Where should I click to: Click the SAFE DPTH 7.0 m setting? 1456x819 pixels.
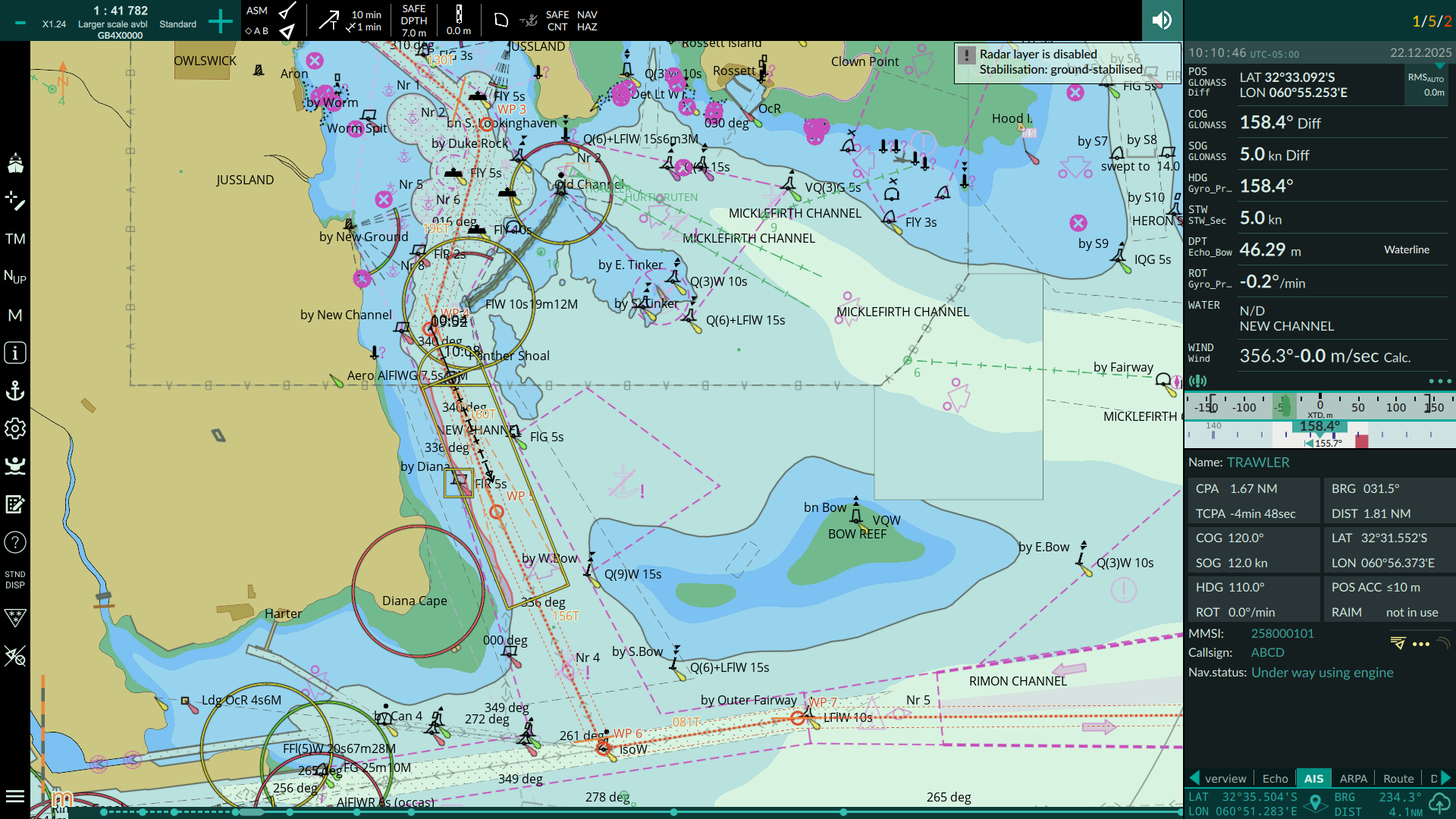point(414,20)
